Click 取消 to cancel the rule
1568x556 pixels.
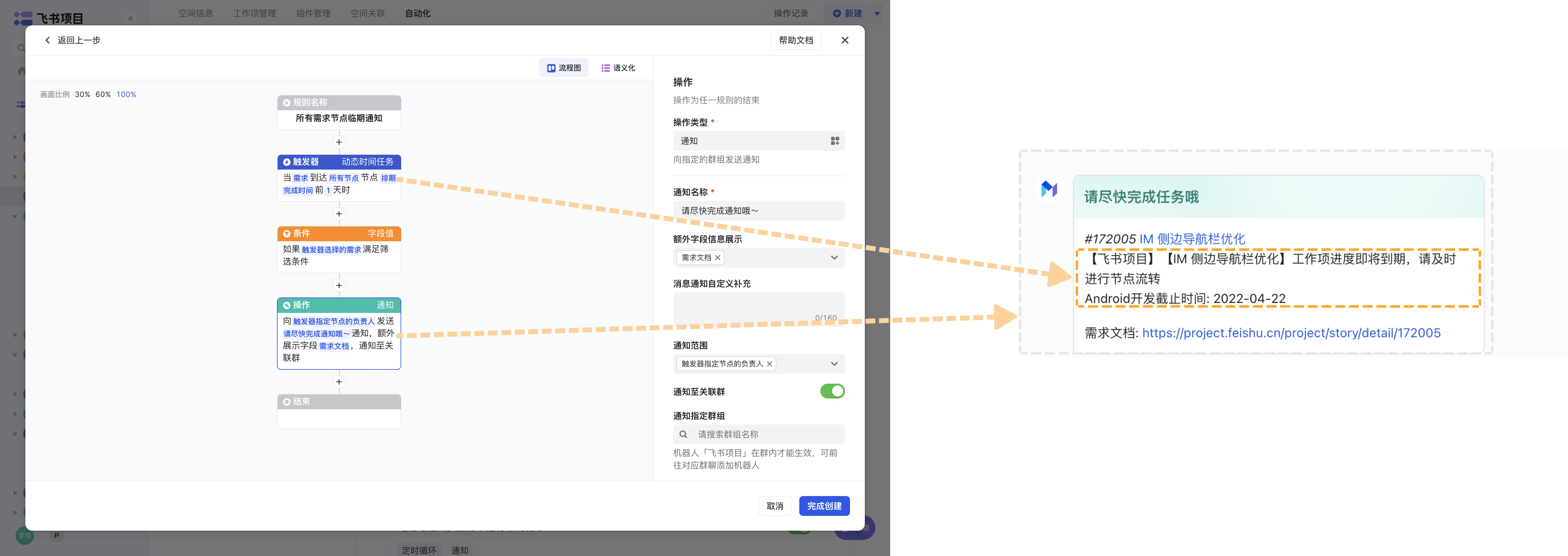click(774, 506)
